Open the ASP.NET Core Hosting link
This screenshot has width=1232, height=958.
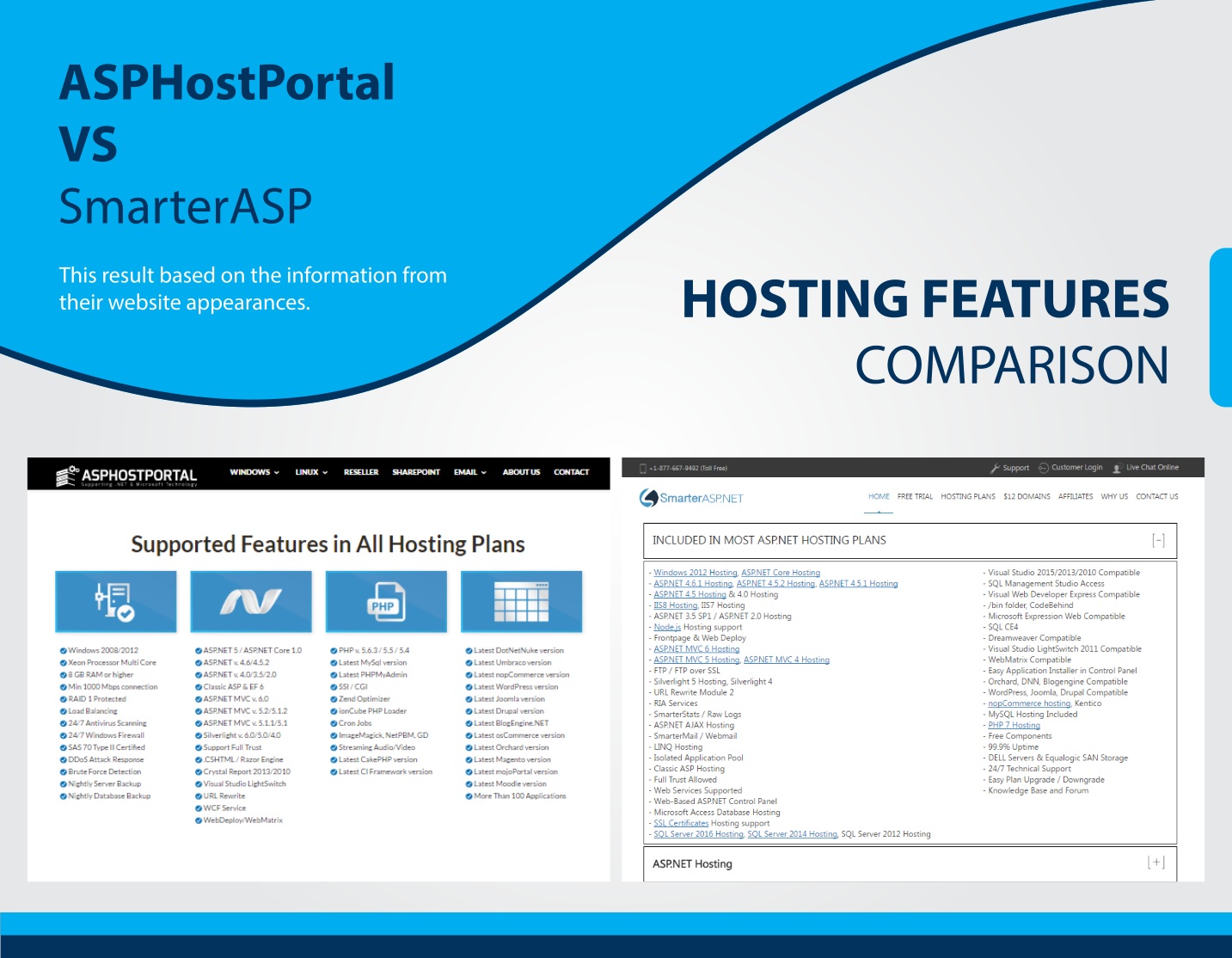(781, 573)
